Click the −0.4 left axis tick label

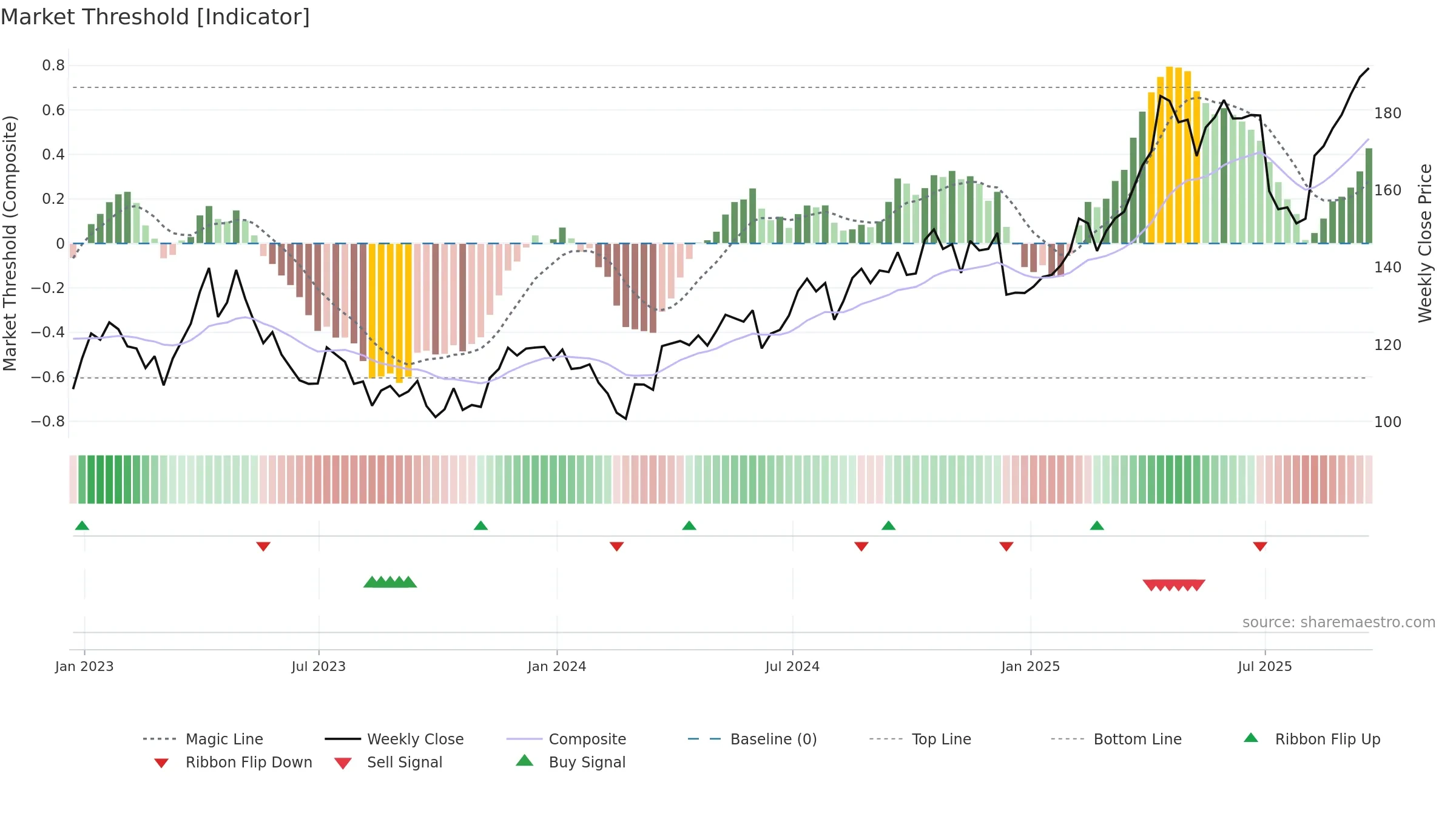coord(48,332)
